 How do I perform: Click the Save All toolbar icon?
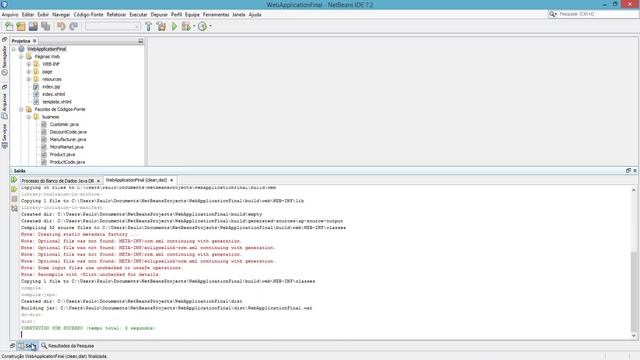point(45,27)
